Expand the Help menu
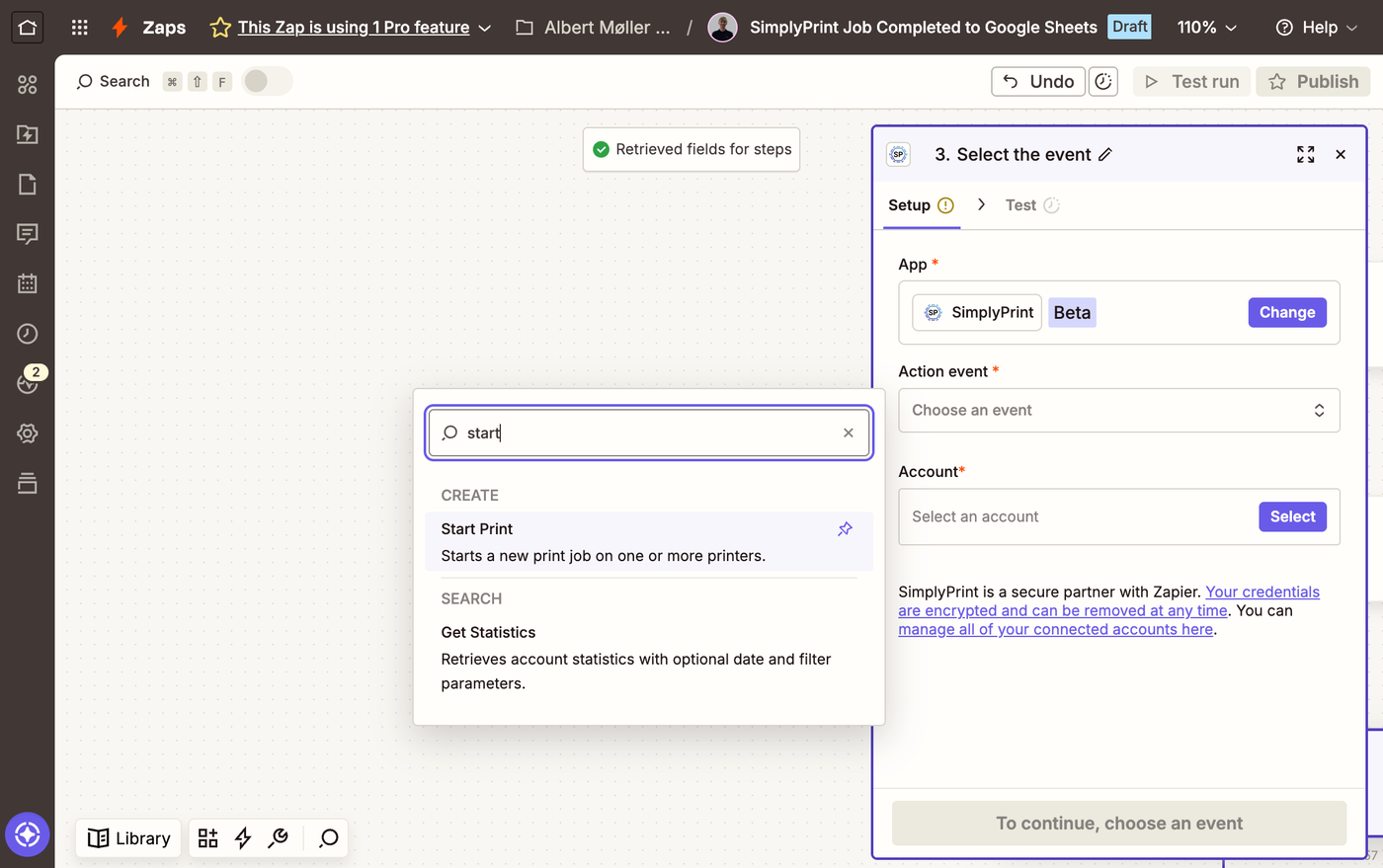Viewport: 1383px width, 868px height. [x=1317, y=28]
